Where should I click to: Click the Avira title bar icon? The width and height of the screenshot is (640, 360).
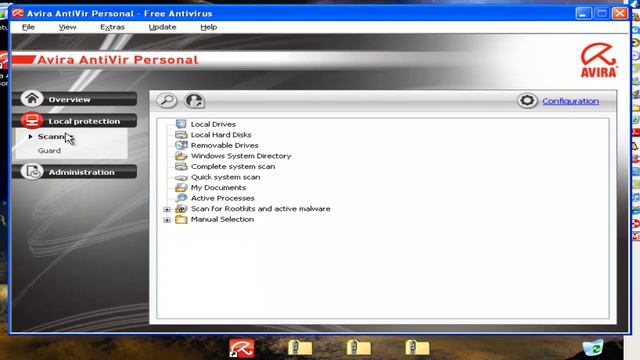click(18, 13)
